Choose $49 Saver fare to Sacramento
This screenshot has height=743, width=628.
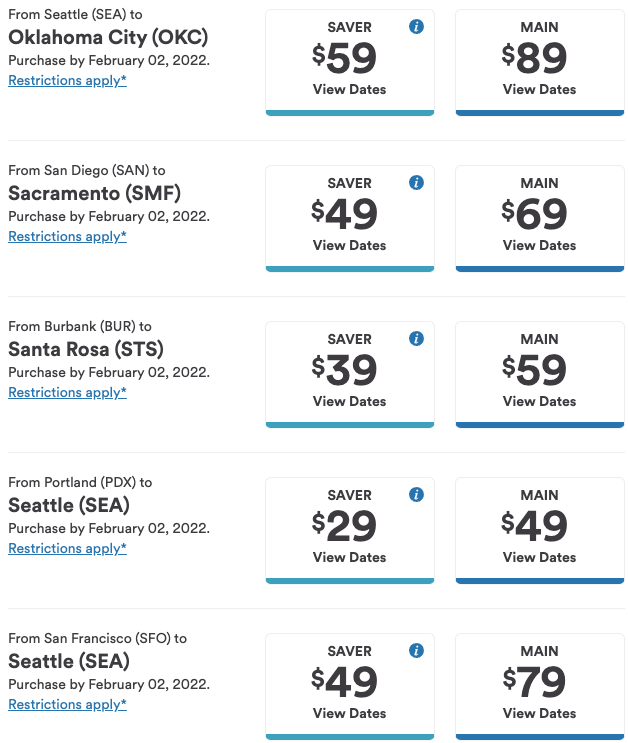click(x=350, y=218)
